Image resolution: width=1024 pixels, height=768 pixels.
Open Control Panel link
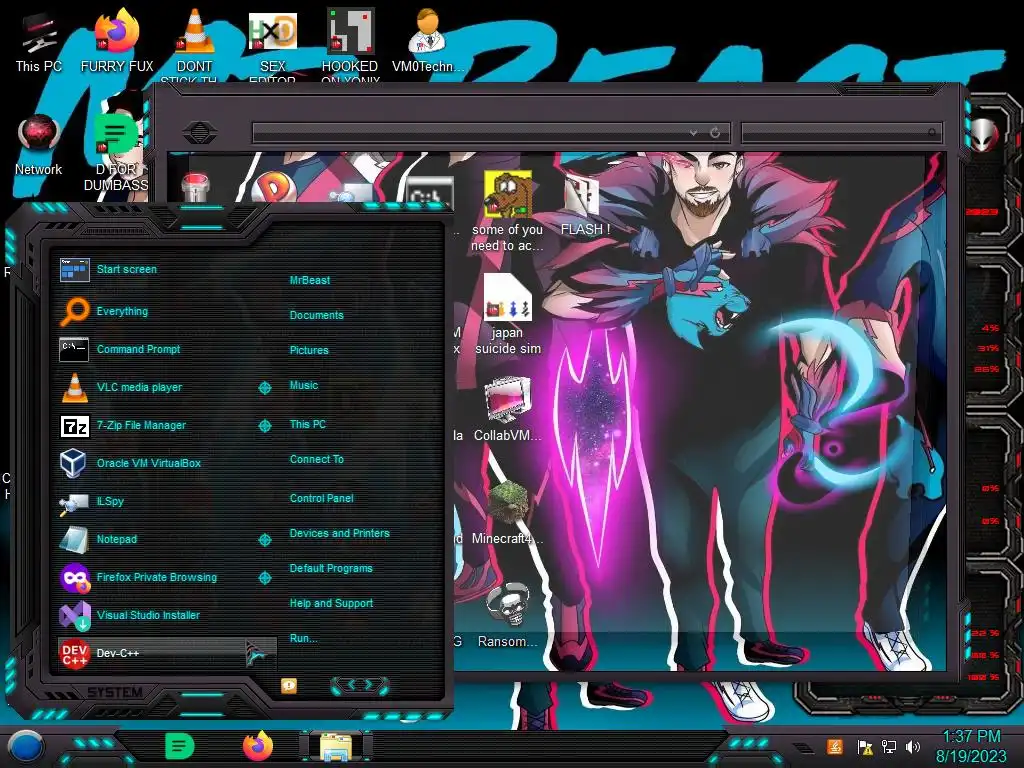[321, 498]
